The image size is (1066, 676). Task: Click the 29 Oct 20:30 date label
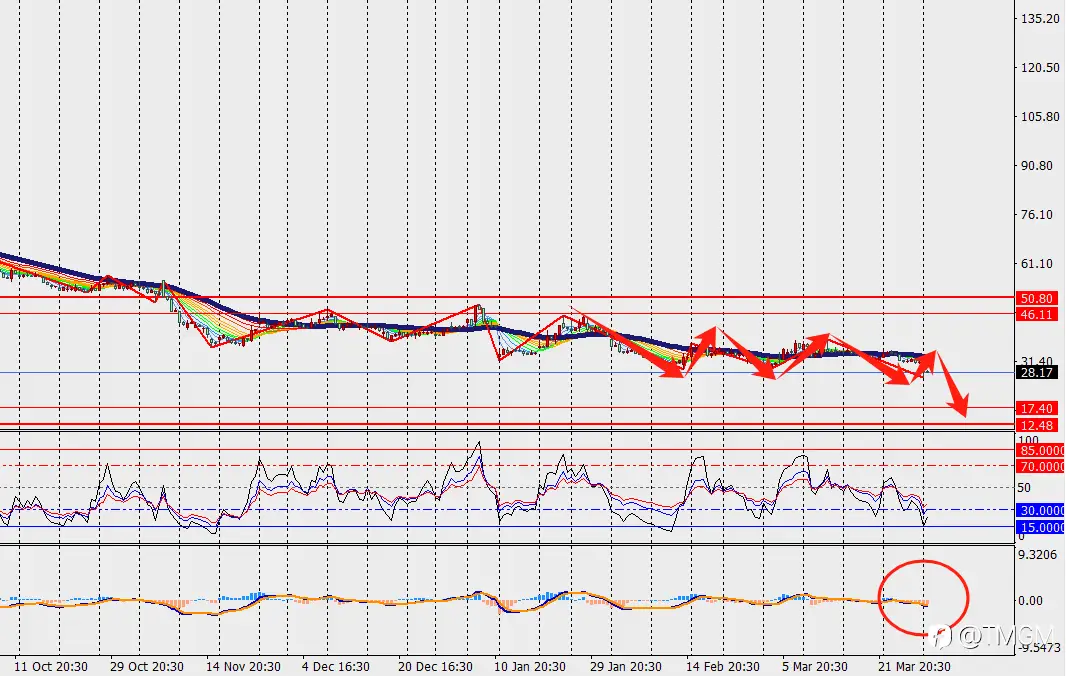[147, 666]
